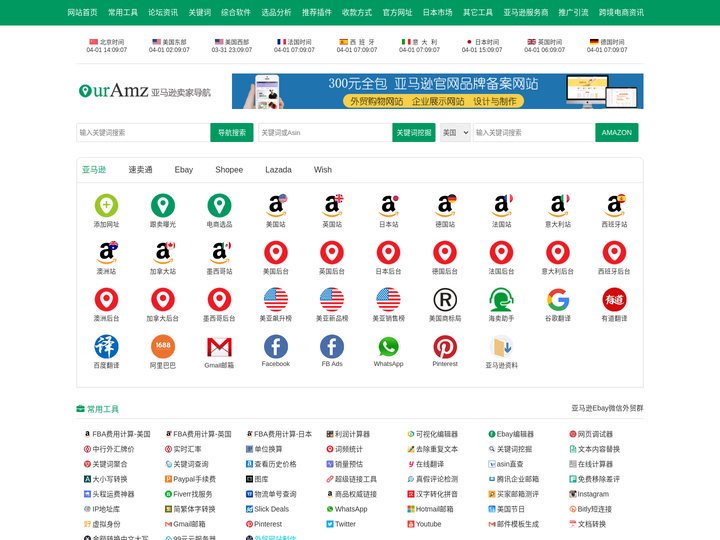Viewport: 720px width, 540px height.
Task: Open the Amazon 西班牙站 icon
Action: point(614,206)
